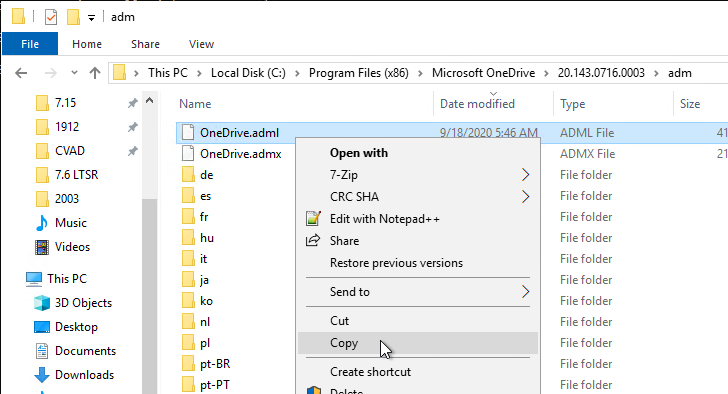Sort by Size column header
This screenshot has height=394, width=728.
point(690,104)
